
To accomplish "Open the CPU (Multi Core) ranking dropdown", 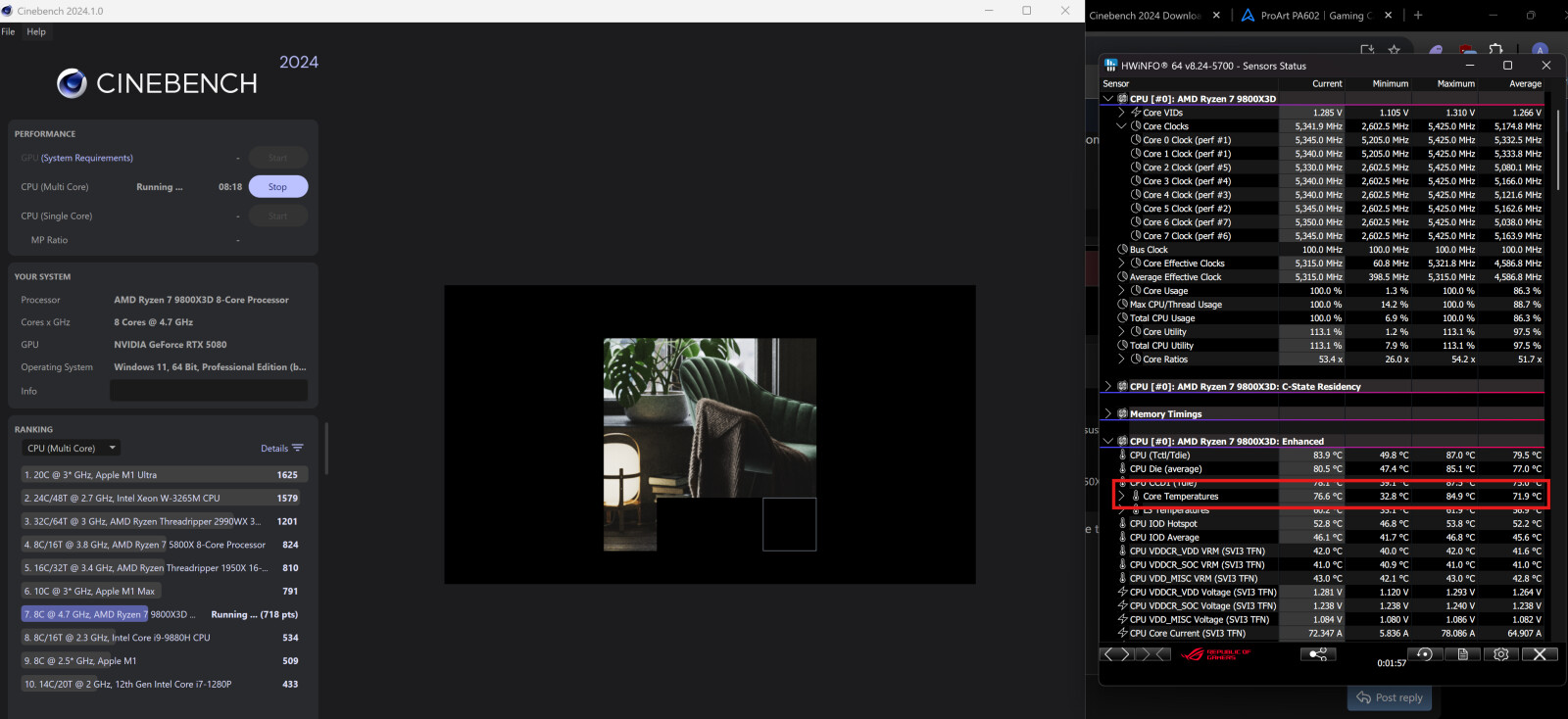I will click(71, 448).
